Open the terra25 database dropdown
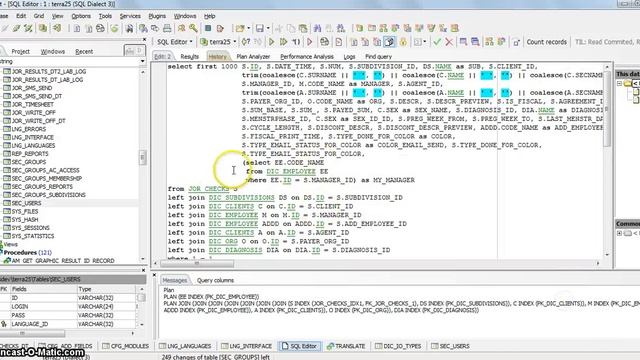 tap(218, 42)
